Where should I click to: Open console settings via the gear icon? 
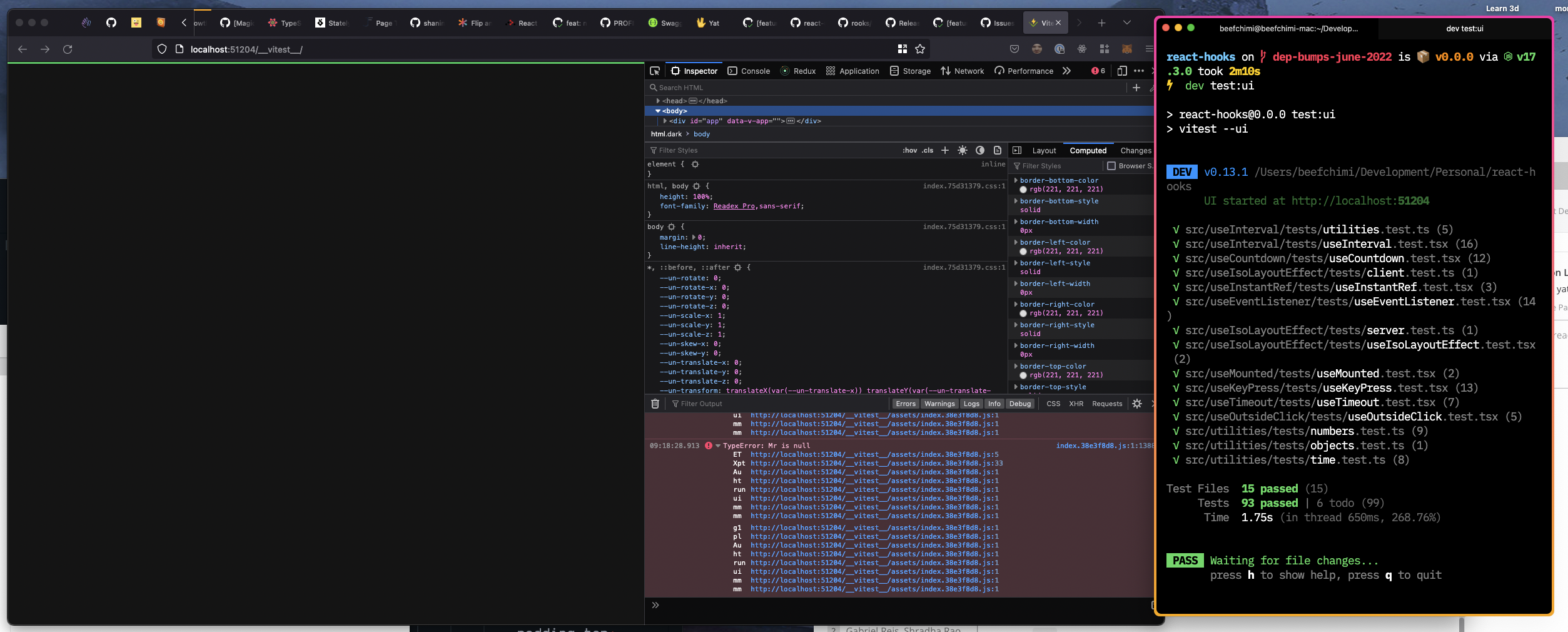tap(1137, 404)
